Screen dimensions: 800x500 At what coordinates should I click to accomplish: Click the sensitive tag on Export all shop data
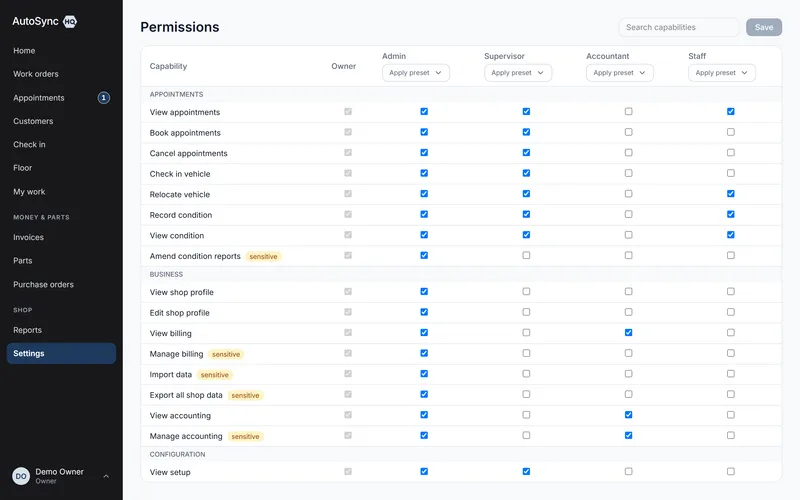click(245, 395)
